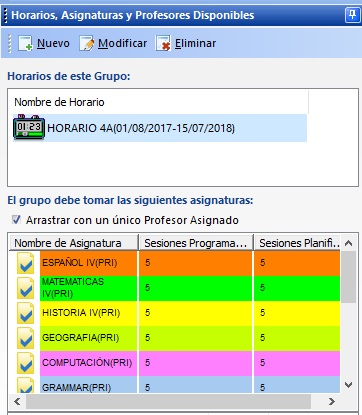Click the subject list scroll up arrow
Image resolution: width=362 pixels, height=415 pixels.
[348, 243]
